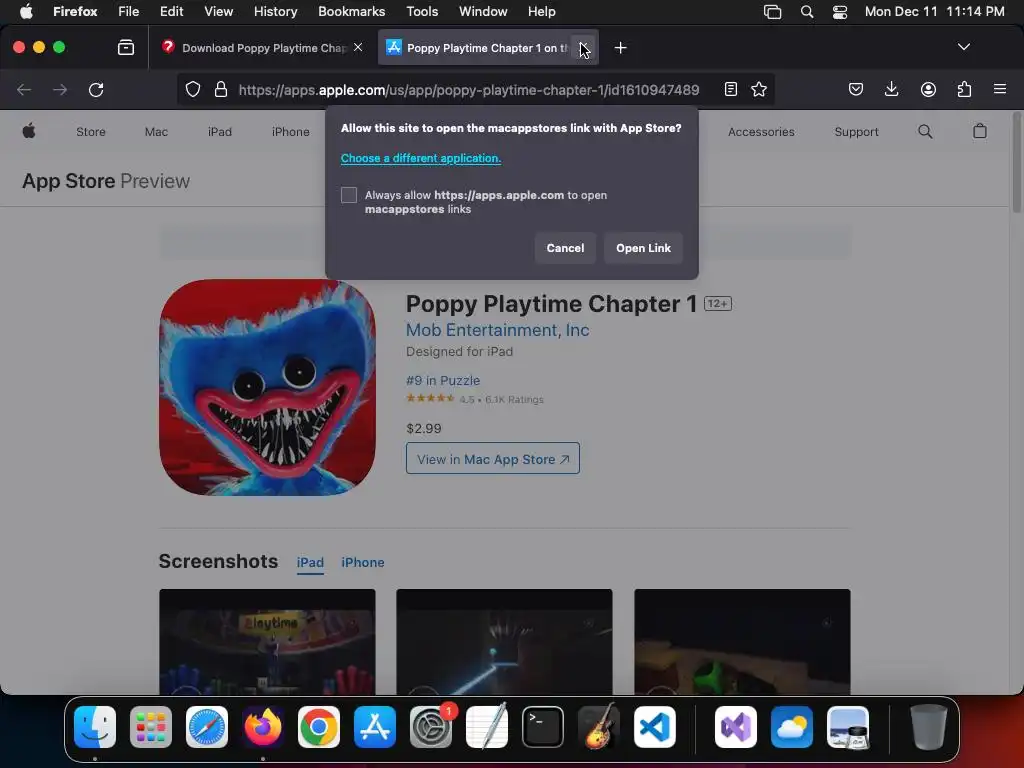Open the Firefox downloads panel
This screenshot has height=768, width=1024.
click(x=891, y=89)
